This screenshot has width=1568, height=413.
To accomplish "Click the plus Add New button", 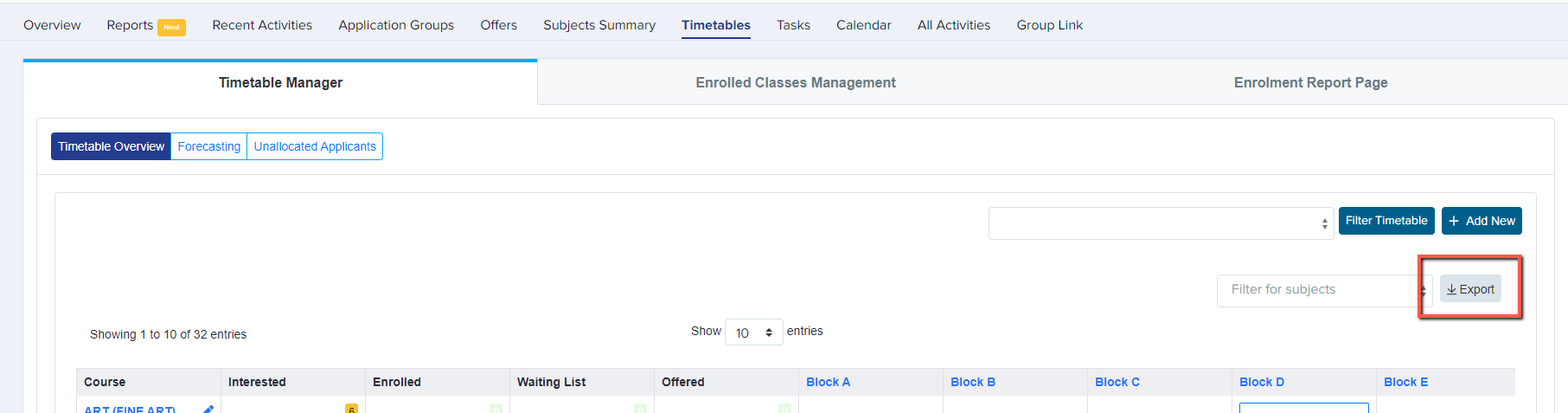I will coord(1482,221).
